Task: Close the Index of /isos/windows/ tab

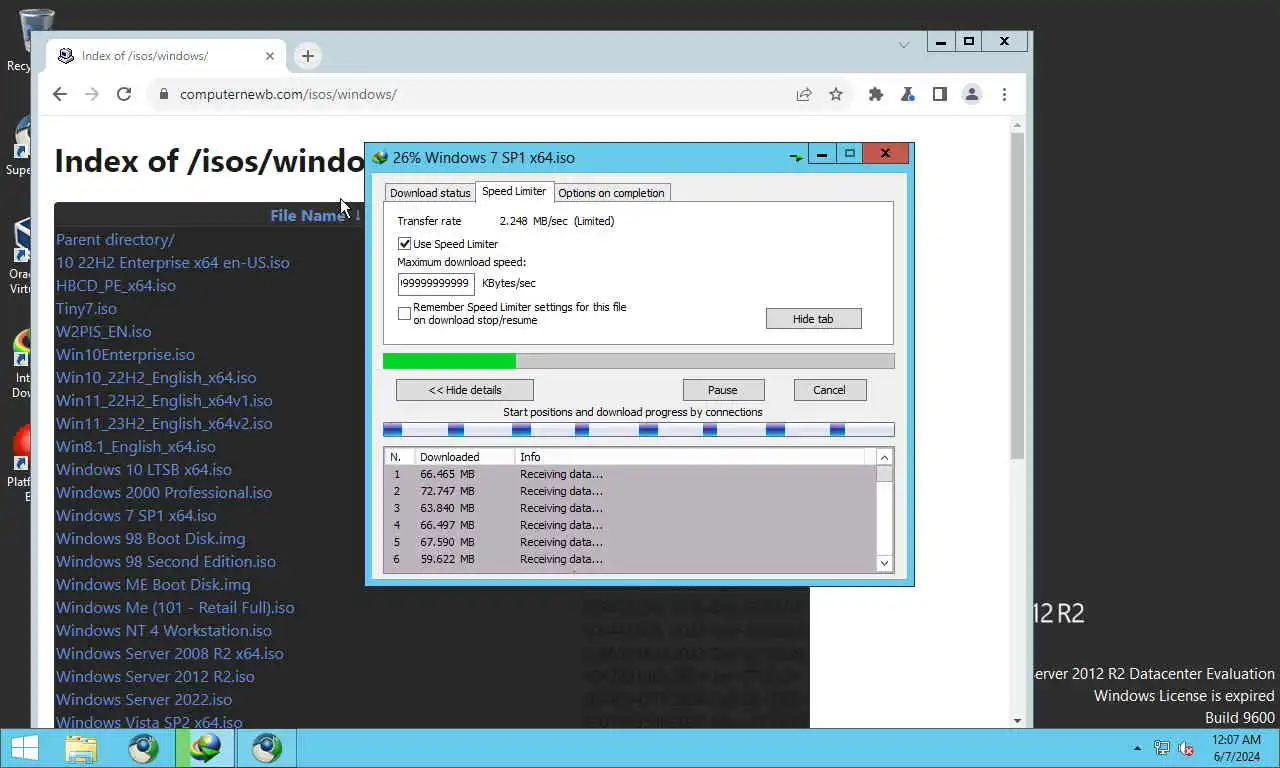Action: coord(270,56)
